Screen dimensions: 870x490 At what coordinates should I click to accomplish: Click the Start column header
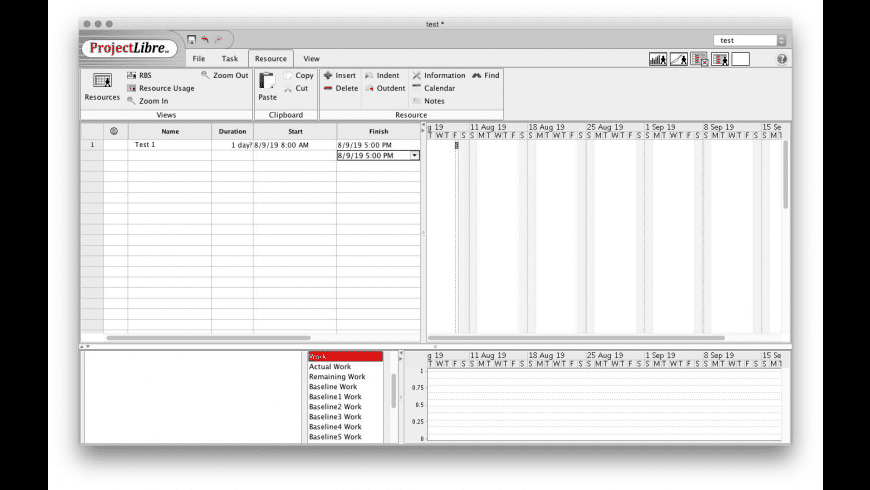click(x=295, y=132)
